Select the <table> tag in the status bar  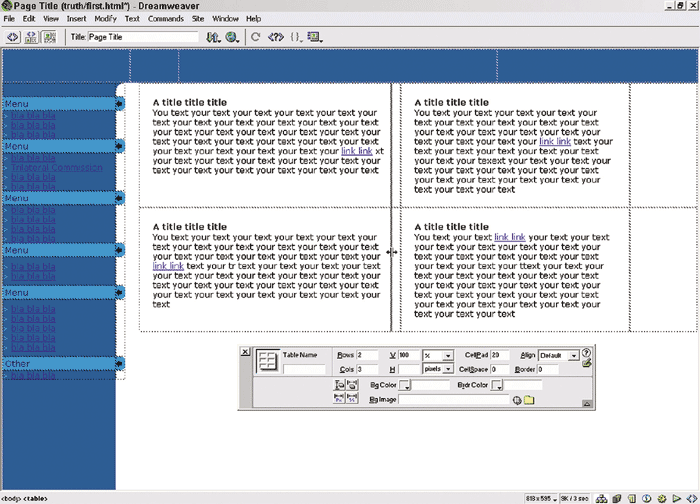coord(35,498)
